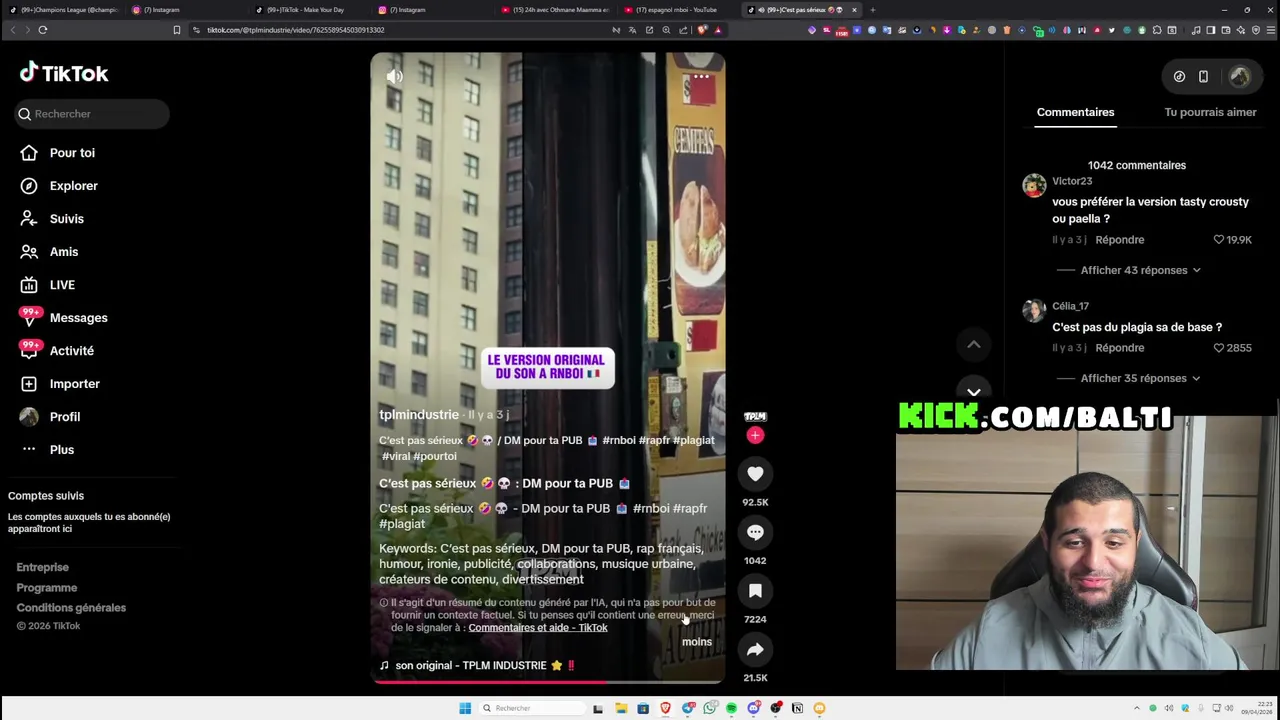Image resolution: width=1280 pixels, height=720 pixels.
Task: Open Célia_17 profile avatar
Action: (1034, 310)
